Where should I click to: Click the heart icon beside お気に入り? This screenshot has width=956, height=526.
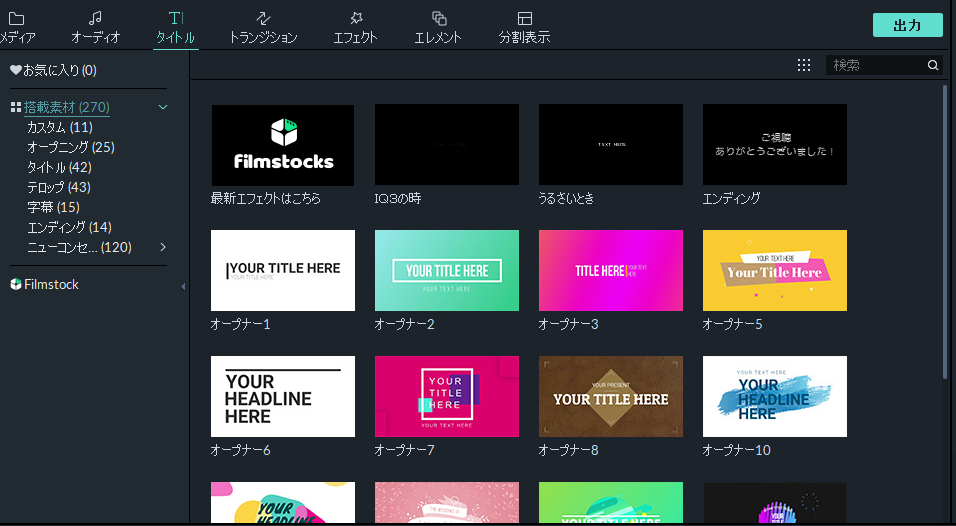[x=16, y=70]
